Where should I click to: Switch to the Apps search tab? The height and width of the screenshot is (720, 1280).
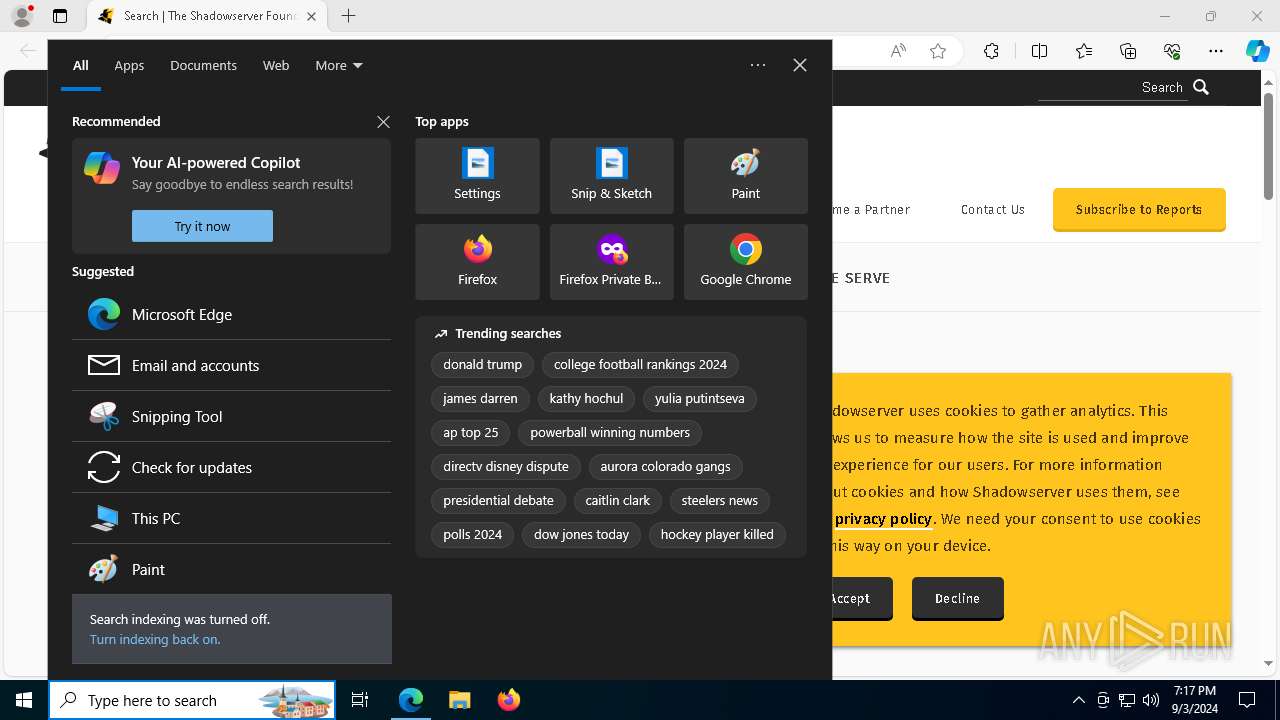[x=129, y=65]
